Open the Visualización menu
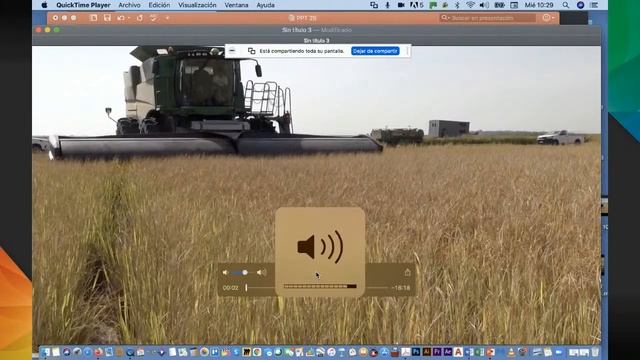The image size is (640, 360). click(197, 5)
